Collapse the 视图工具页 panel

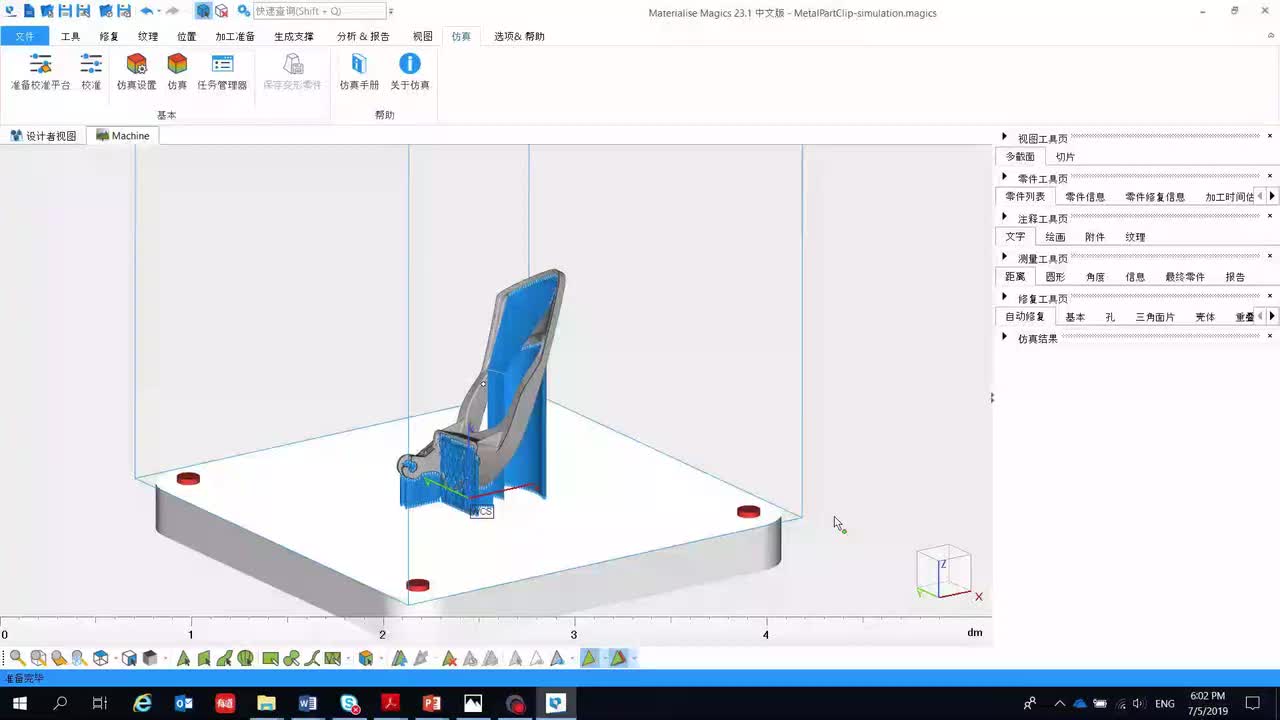tap(1005, 138)
